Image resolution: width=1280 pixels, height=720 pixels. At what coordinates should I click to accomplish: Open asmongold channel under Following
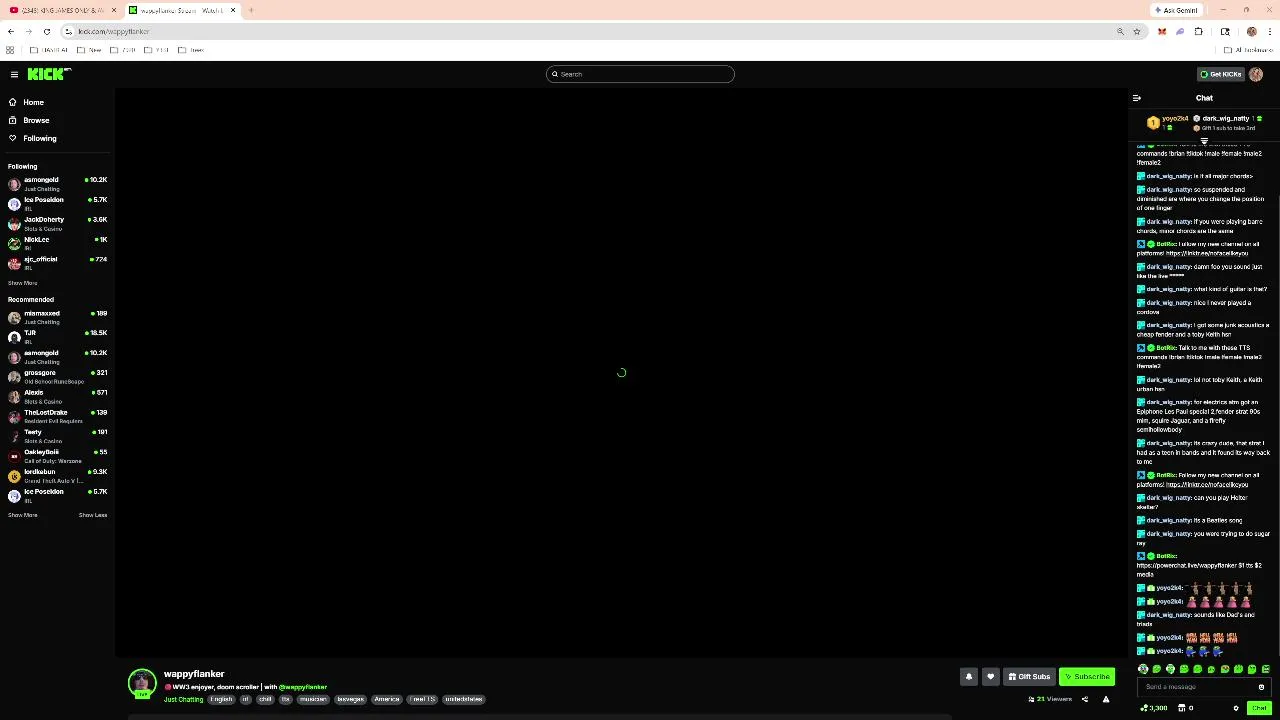coord(57,184)
